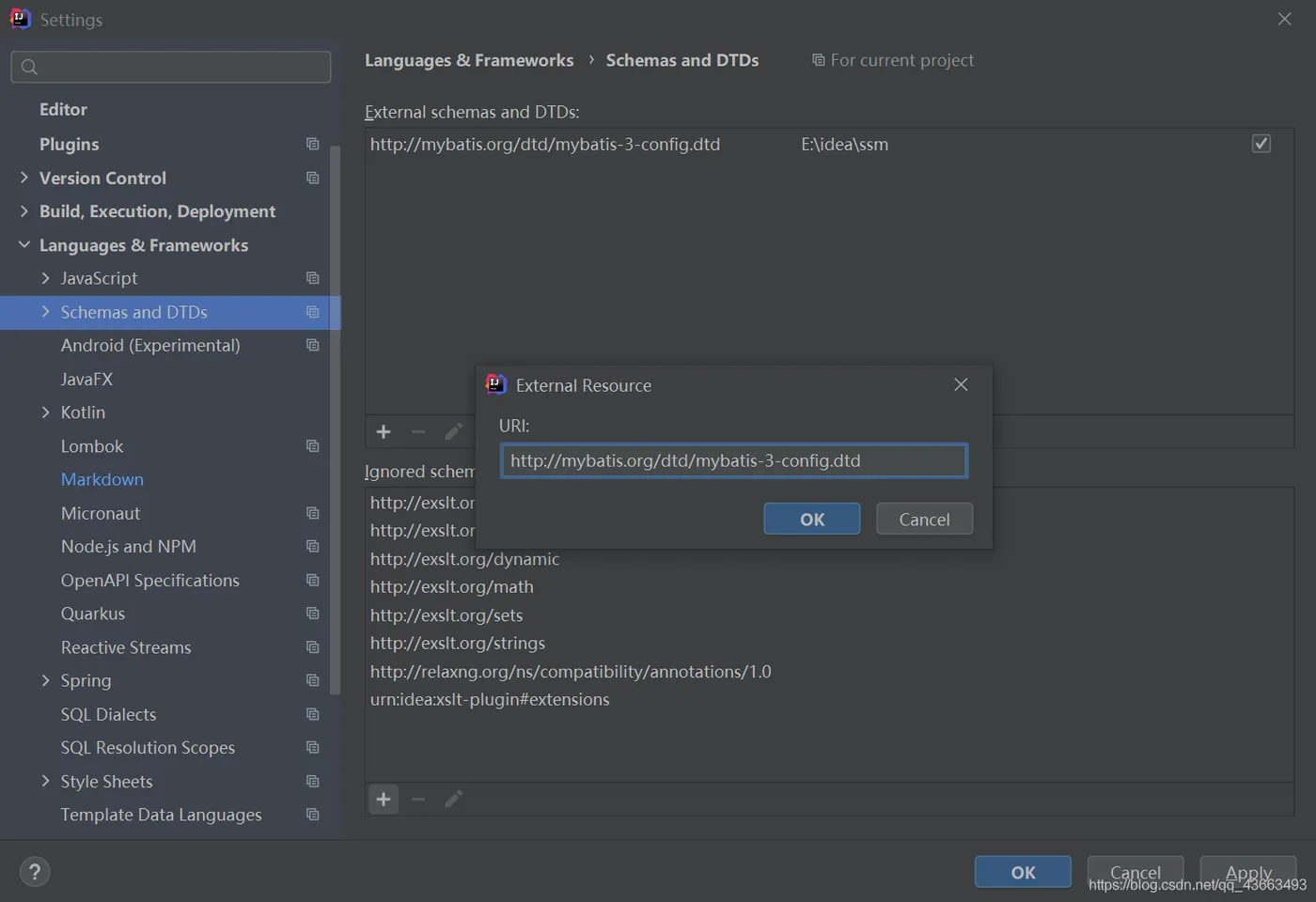Click the project-level icon next to JavaScript
The width and height of the screenshot is (1316, 902).
[x=313, y=278]
